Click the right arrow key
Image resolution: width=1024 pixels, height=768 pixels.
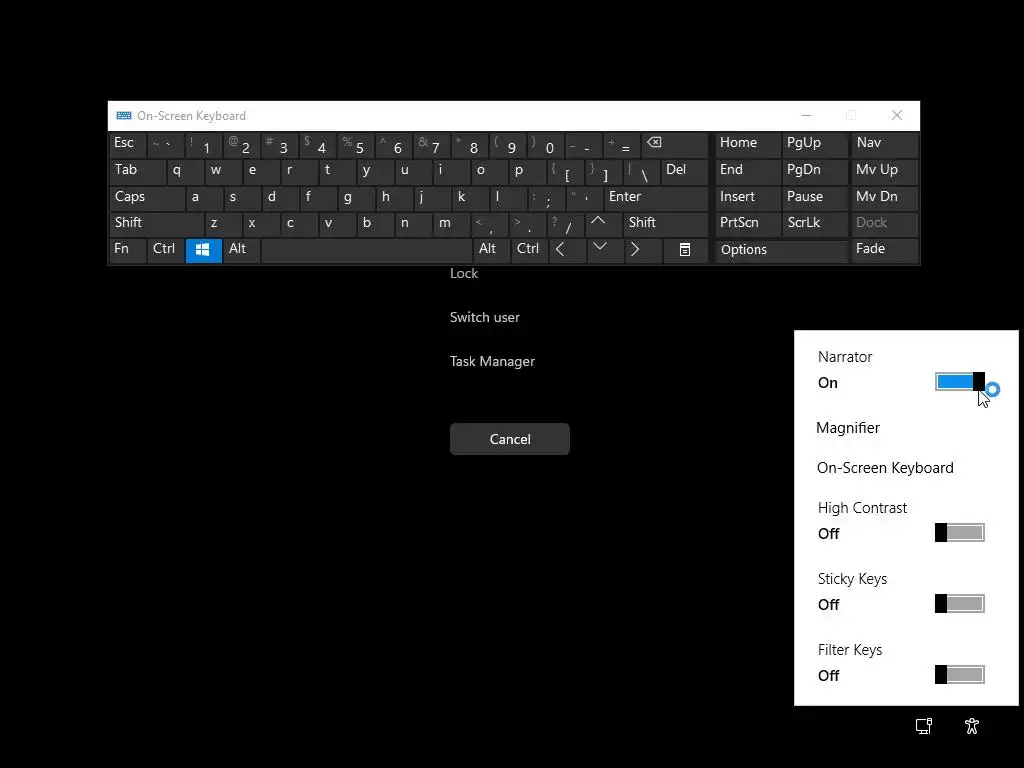pyautogui.click(x=642, y=250)
